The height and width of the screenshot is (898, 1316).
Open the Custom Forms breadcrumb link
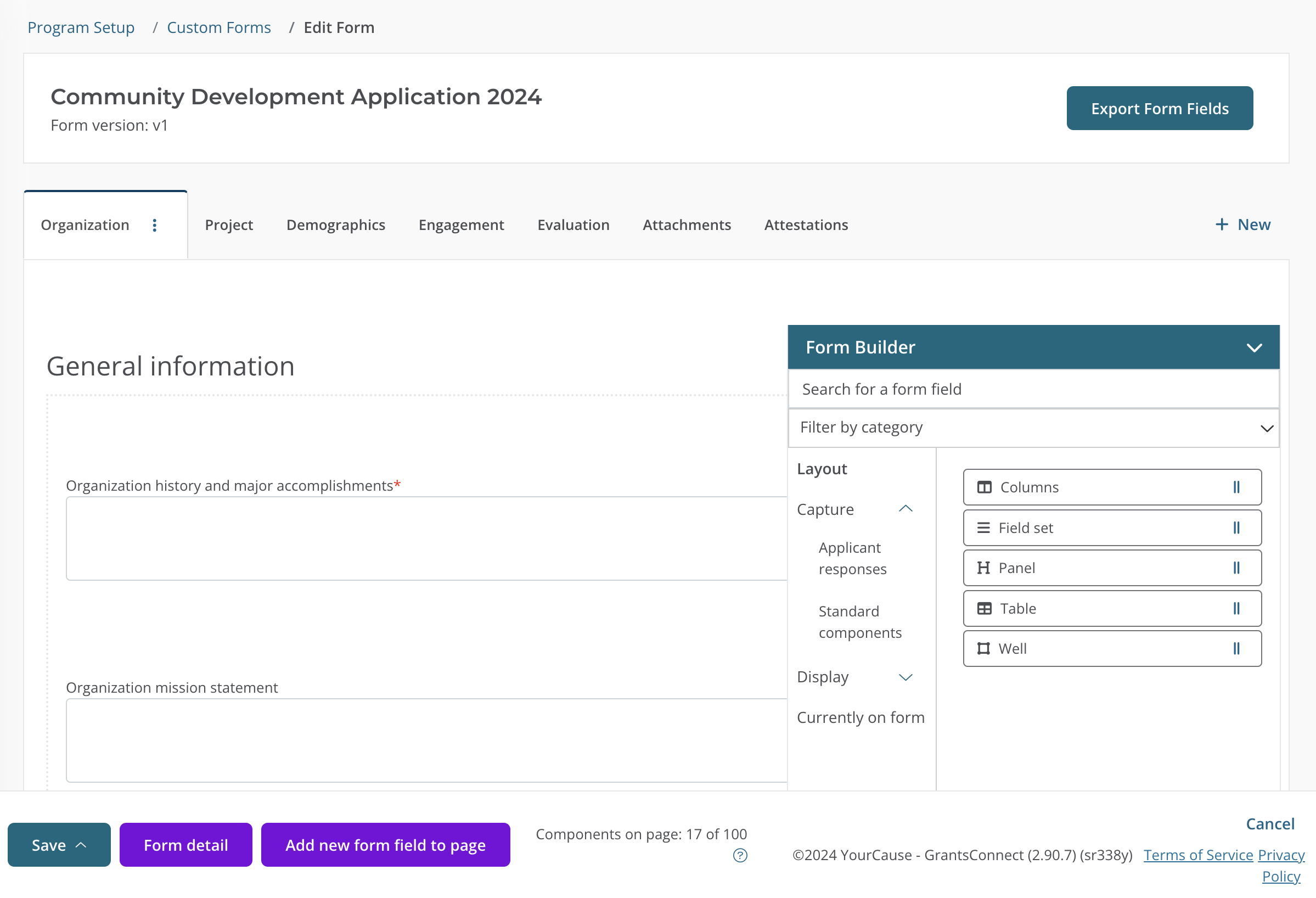click(x=219, y=27)
